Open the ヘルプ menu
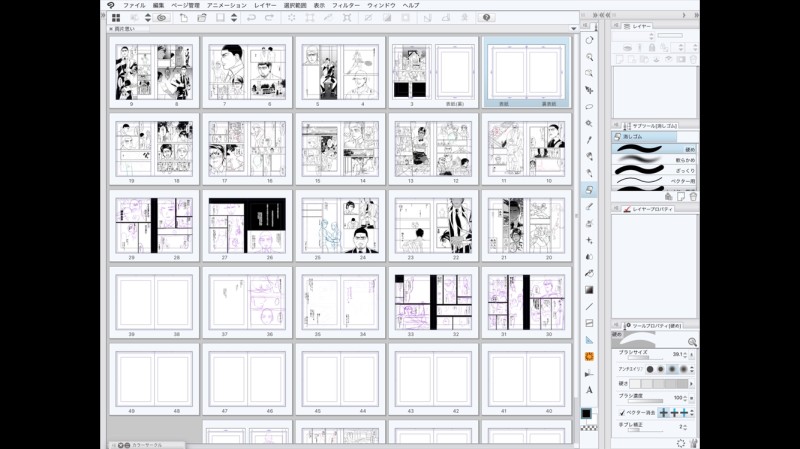800x449 pixels. point(411,5)
